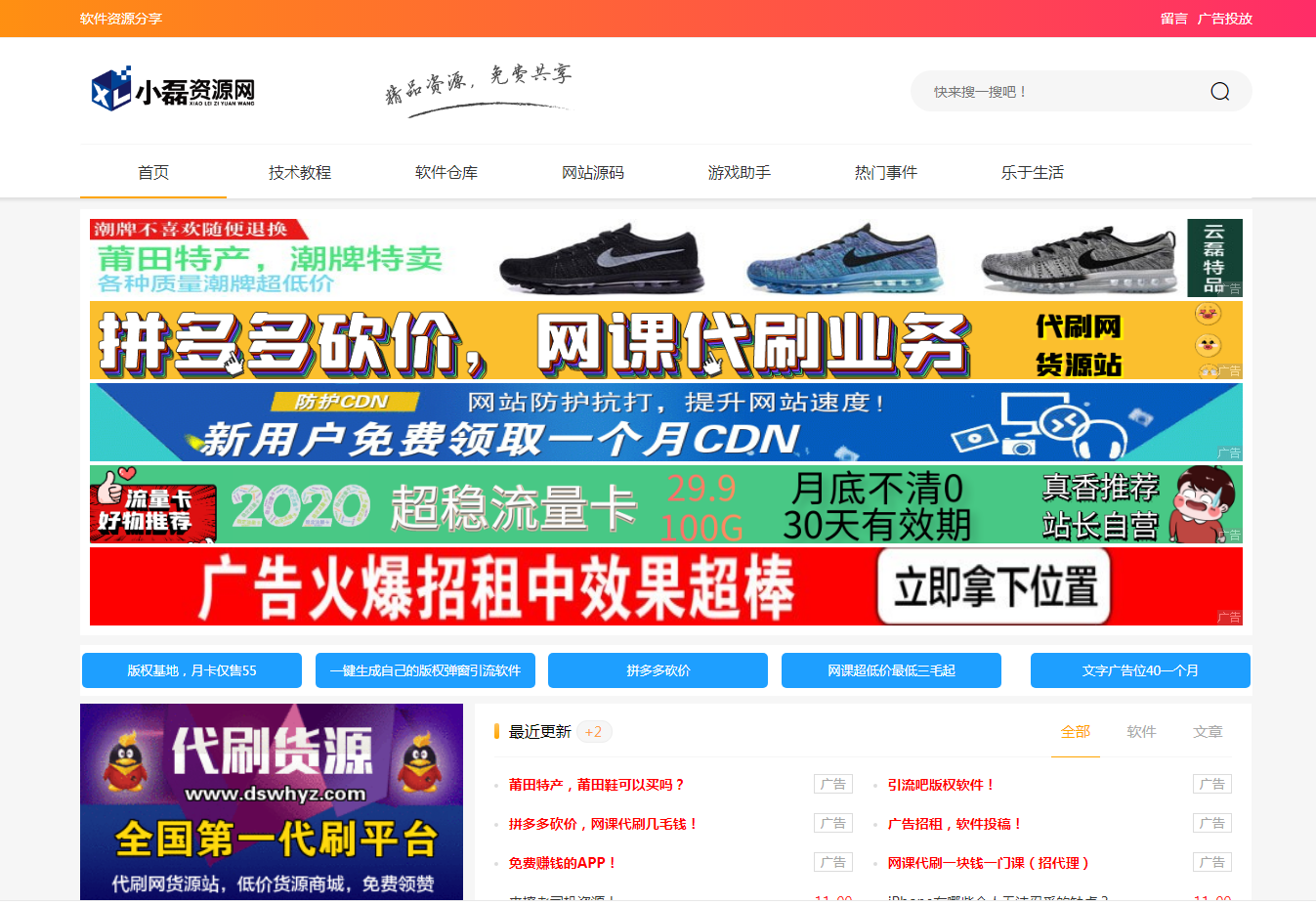Open the 防护CDN blue banner
The image size is (1316, 905).
click(665, 422)
